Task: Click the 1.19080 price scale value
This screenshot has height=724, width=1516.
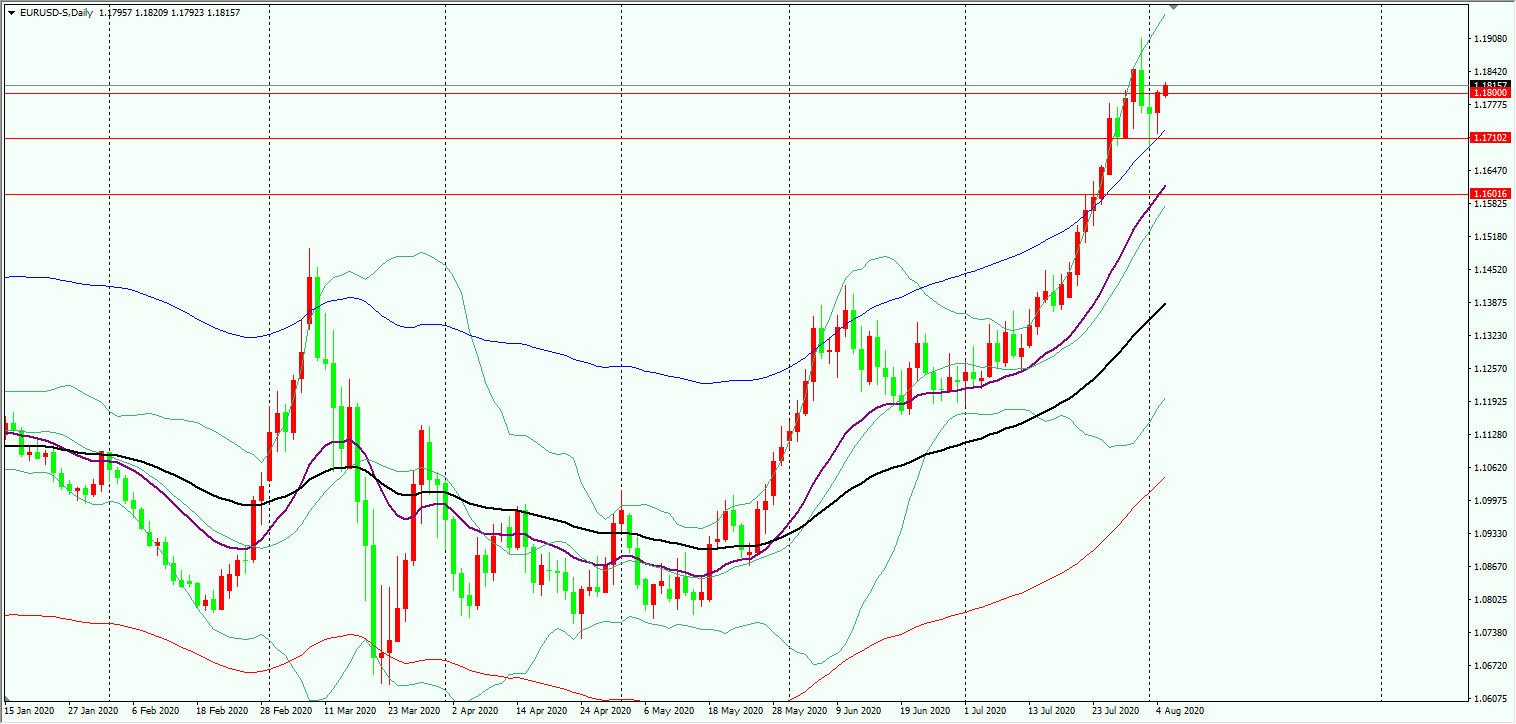Action: tap(1490, 39)
